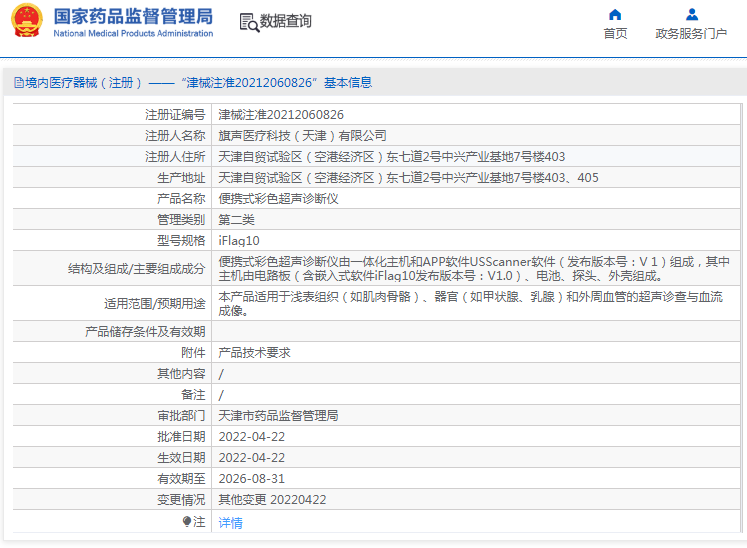747x548 pixels.
Task: Click the 批准日期 row label
Action: (x=182, y=436)
